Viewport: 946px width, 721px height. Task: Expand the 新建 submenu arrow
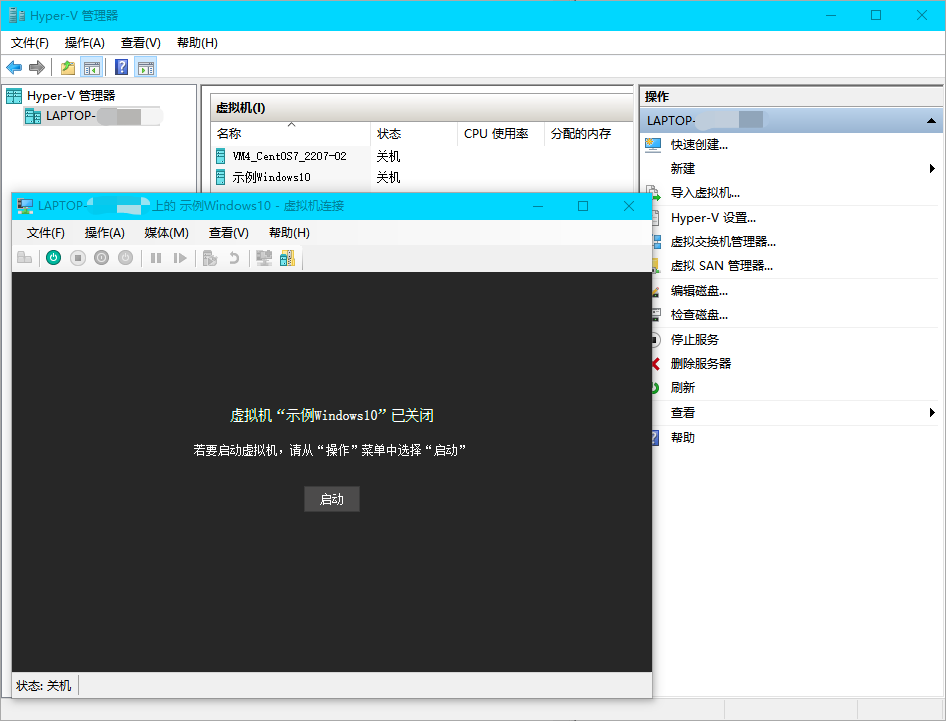932,169
